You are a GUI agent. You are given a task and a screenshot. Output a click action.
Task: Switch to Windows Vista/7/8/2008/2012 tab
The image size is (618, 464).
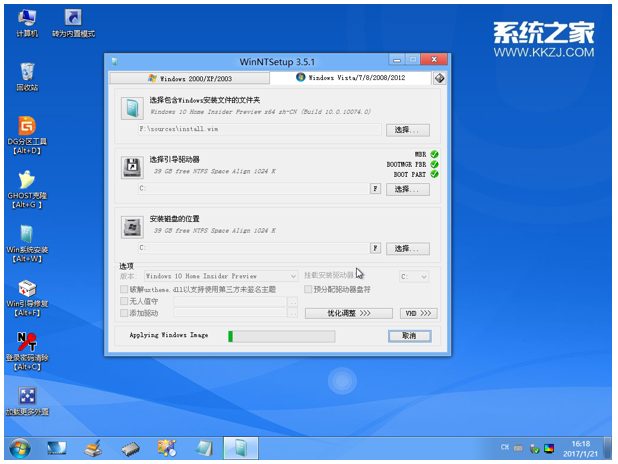[x=350, y=78]
